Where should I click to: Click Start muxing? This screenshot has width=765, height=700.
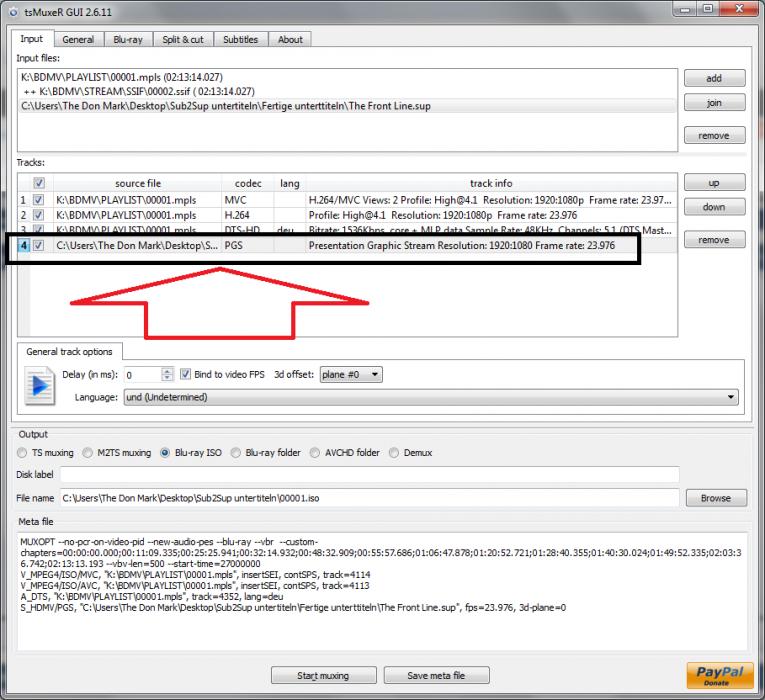tap(323, 676)
